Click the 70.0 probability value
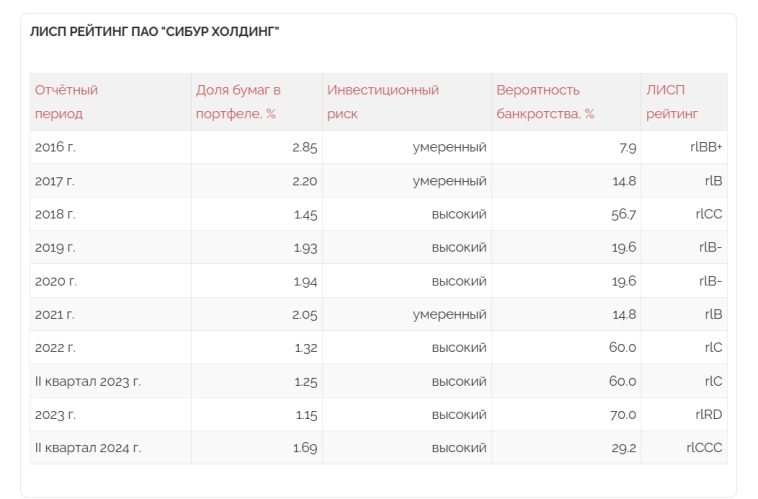Image resolution: width=758 pixels, height=499 pixels. 624,414
